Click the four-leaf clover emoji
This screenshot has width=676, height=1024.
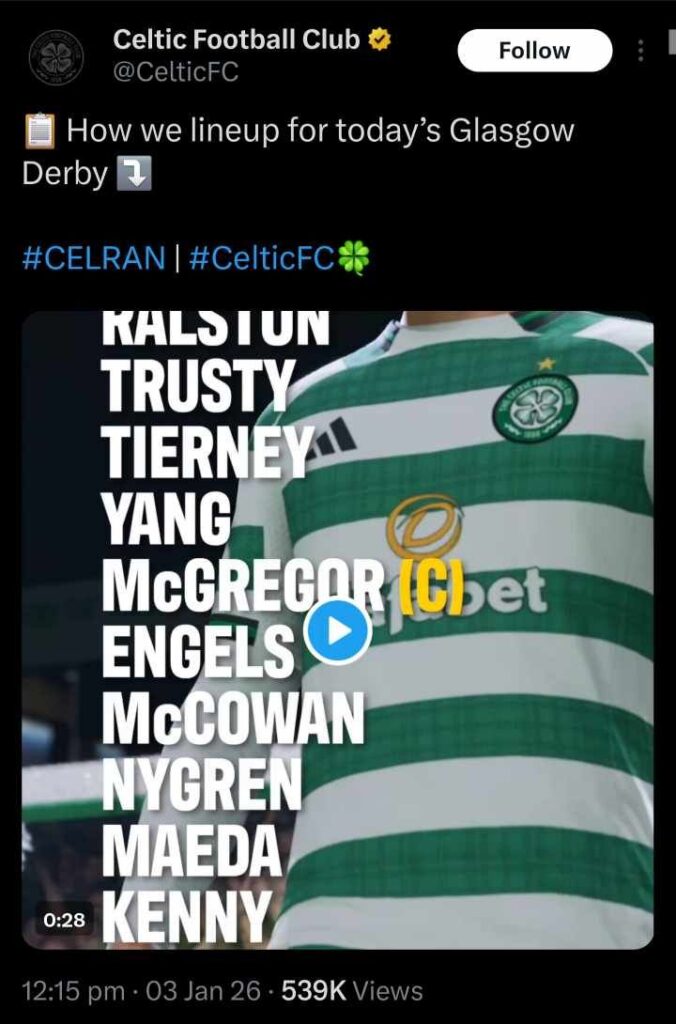pos(353,257)
